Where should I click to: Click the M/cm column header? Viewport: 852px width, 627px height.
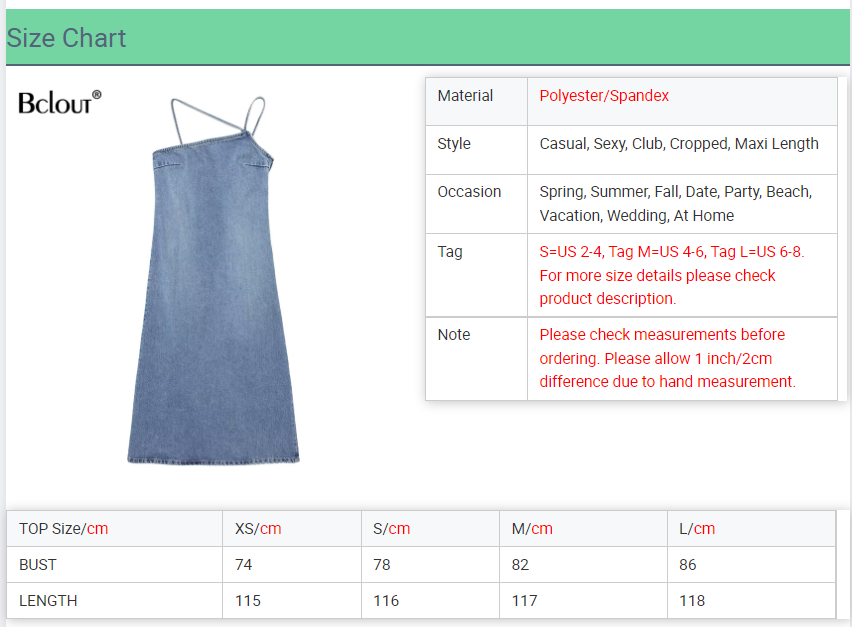(532, 529)
